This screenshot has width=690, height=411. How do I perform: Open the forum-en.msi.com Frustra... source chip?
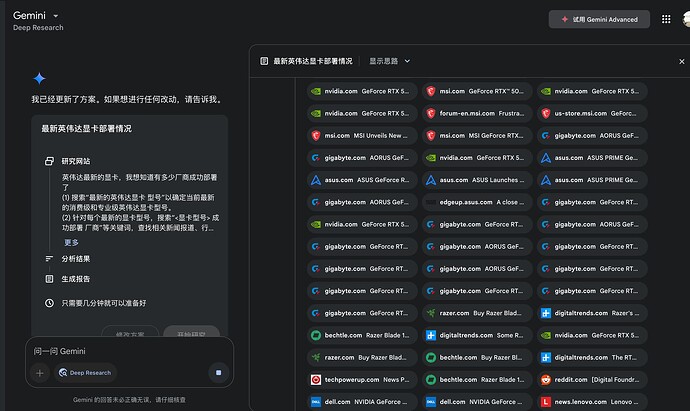pyautogui.click(x=477, y=114)
